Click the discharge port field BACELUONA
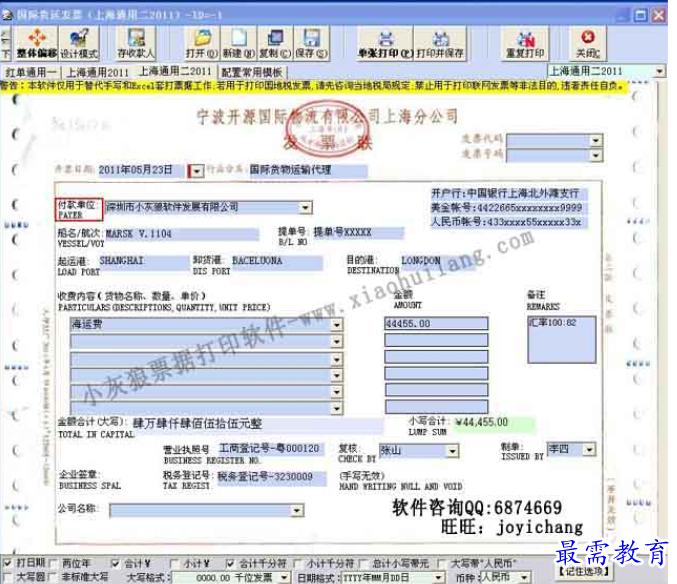Viewport: 677px width, 584px height. pyautogui.click(x=277, y=261)
